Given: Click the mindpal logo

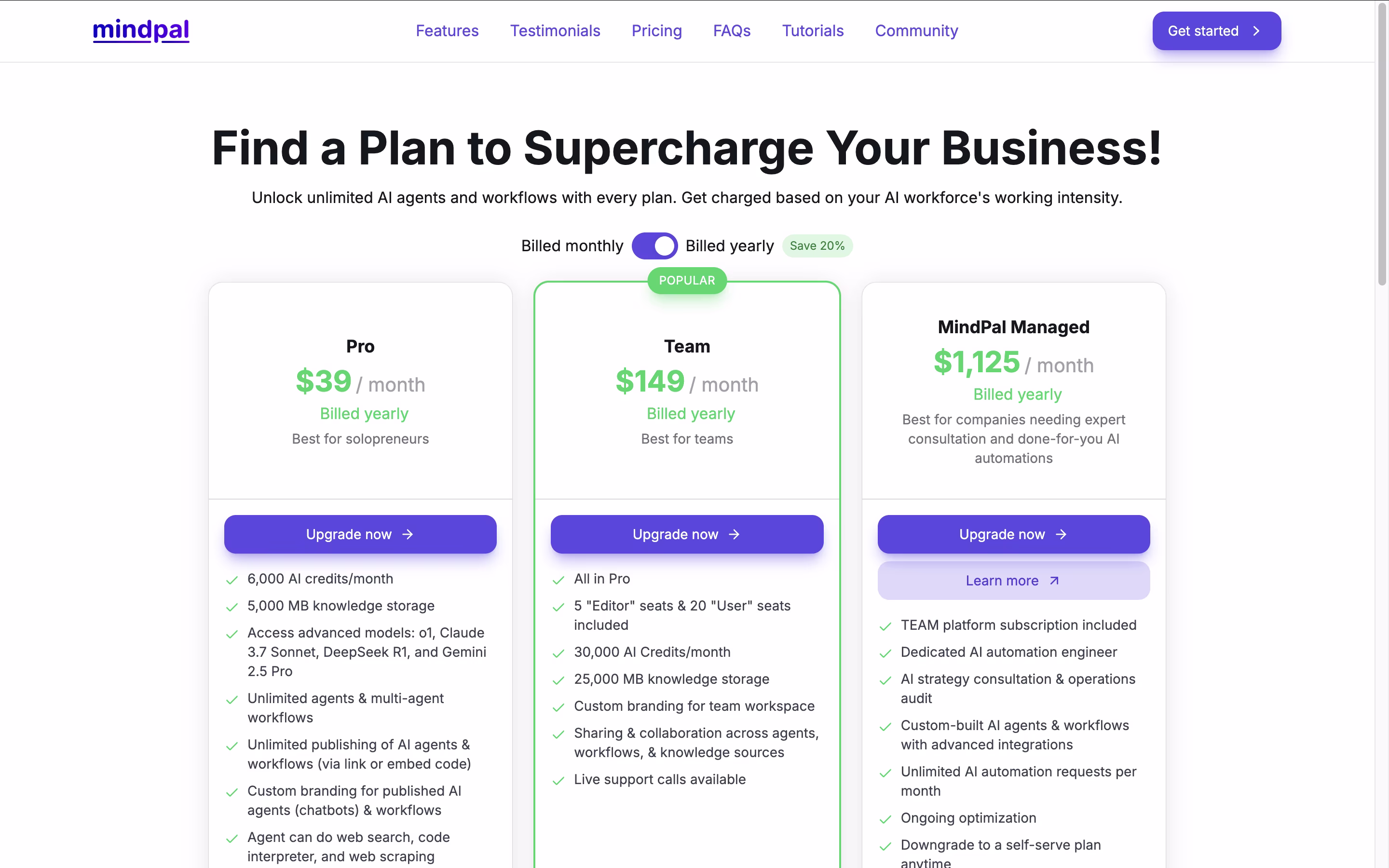Looking at the screenshot, I should pyautogui.click(x=141, y=30).
